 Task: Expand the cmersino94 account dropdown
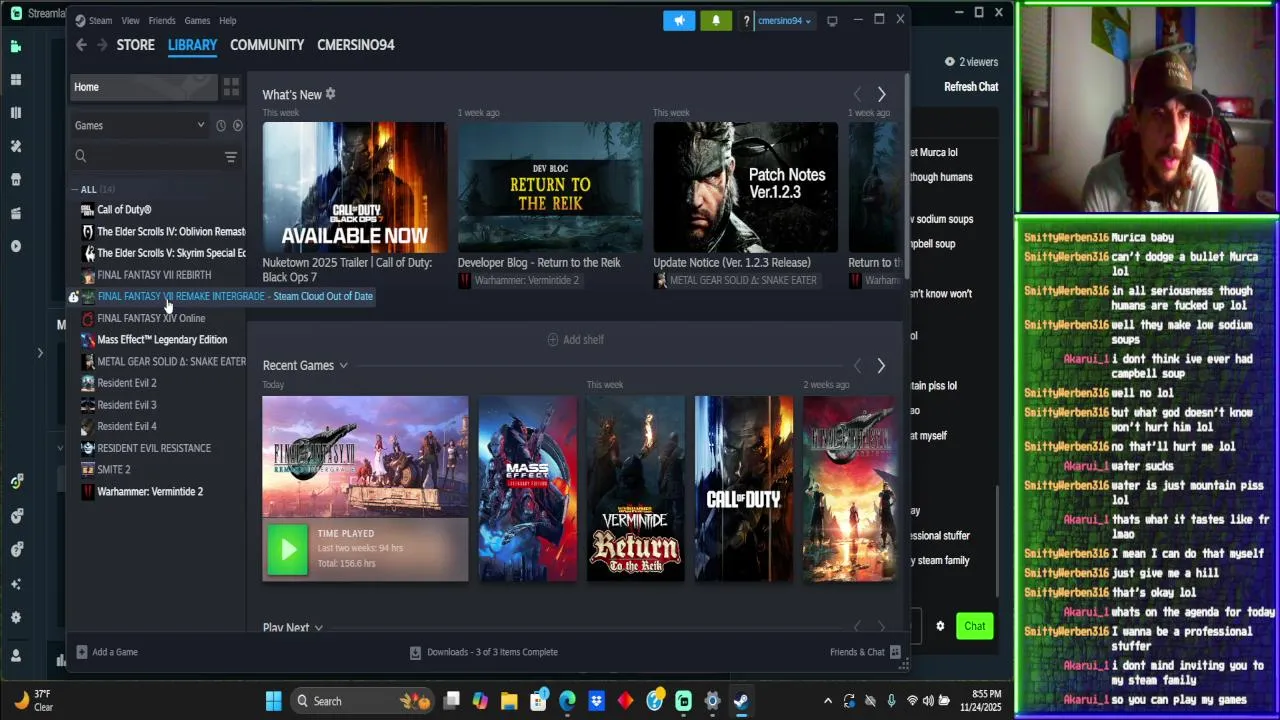click(784, 21)
